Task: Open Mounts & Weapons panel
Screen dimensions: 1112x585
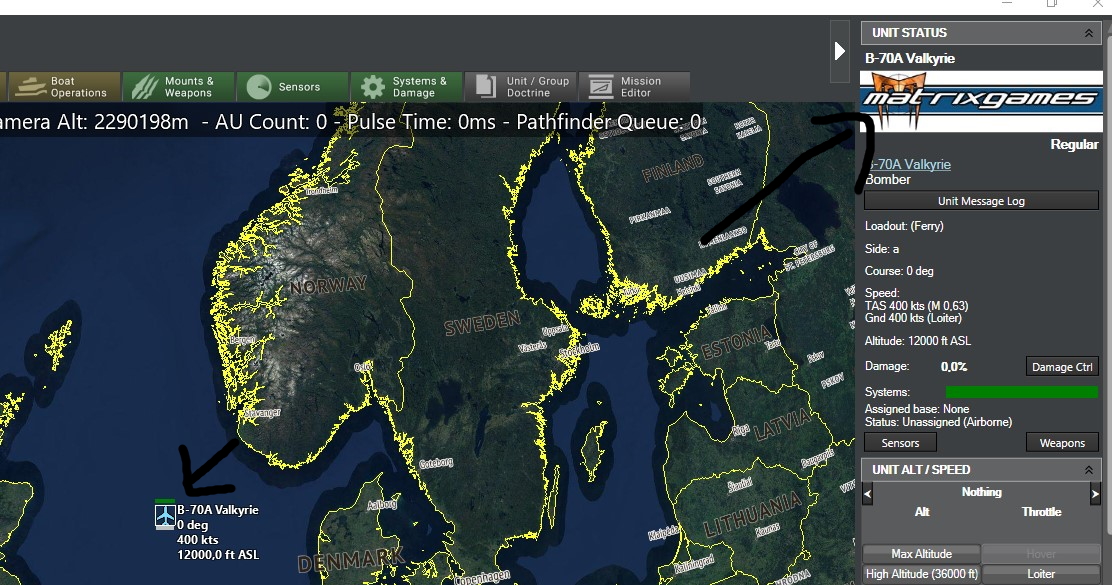Action: tap(179, 87)
